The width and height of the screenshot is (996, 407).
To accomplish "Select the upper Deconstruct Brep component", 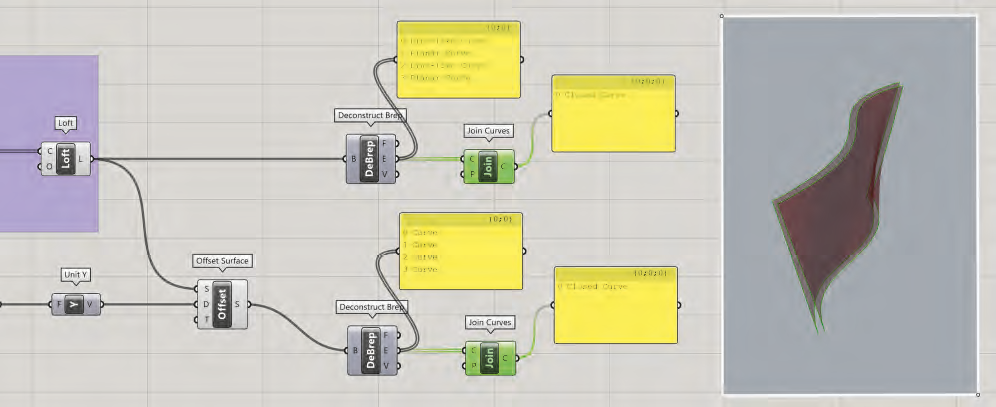I will tap(371, 158).
